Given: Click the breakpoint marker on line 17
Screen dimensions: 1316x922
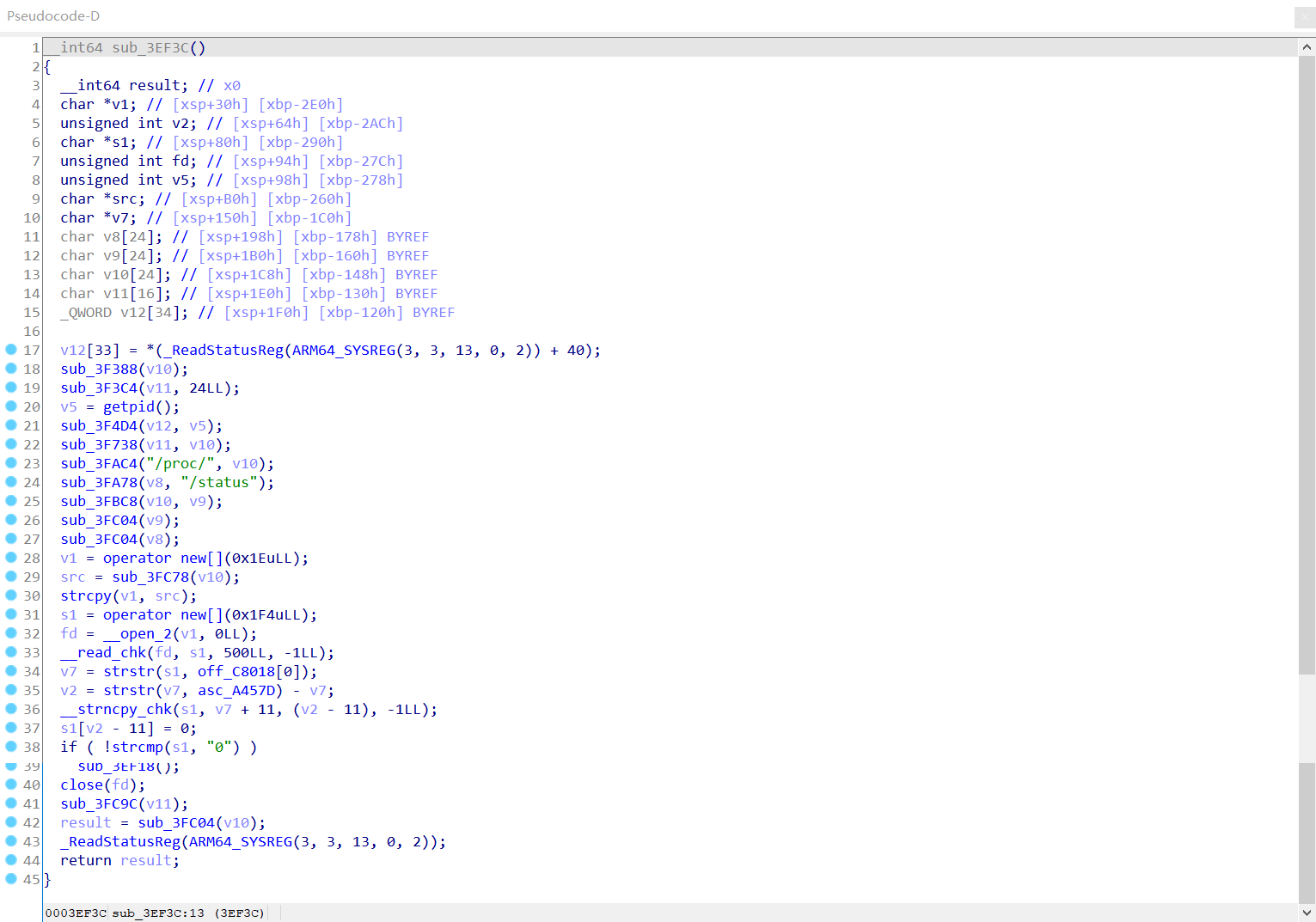Looking at the screenshot, I should click(x=9, y=350).
